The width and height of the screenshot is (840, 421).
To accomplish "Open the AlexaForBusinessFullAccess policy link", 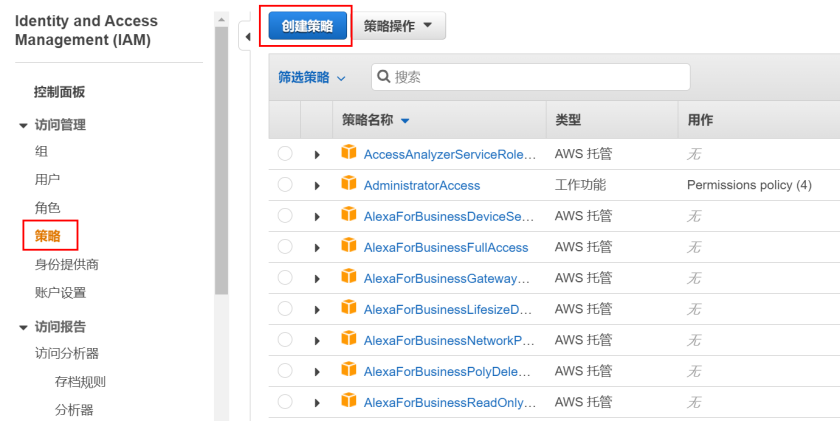I will 446,248.
